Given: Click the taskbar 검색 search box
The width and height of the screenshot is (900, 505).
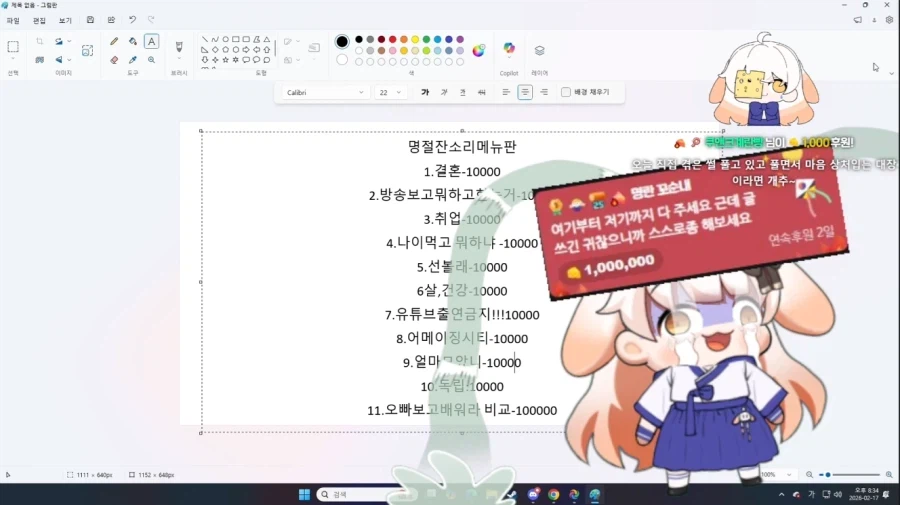Looking at the screenshot, I should pos(365,494).
